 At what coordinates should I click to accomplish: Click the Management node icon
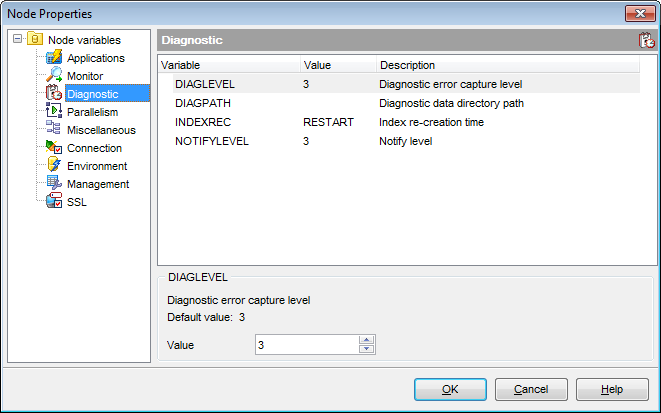coord(54,184)
